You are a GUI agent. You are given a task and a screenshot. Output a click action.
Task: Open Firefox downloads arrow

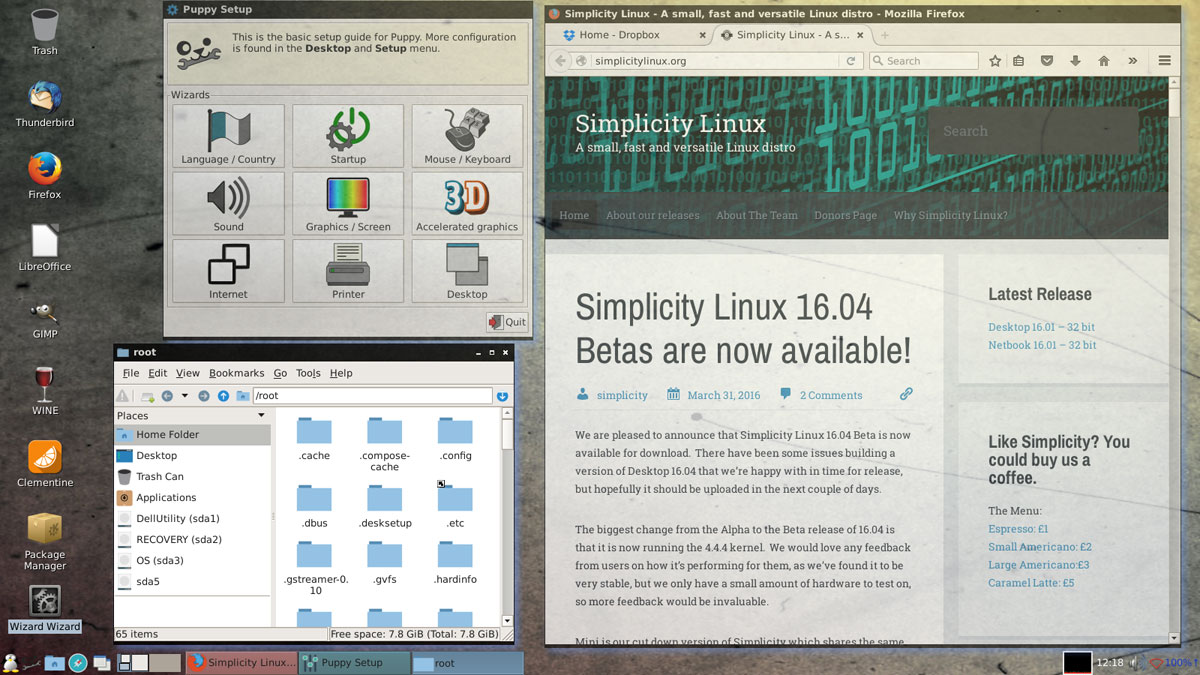[x=1075, y=61]
